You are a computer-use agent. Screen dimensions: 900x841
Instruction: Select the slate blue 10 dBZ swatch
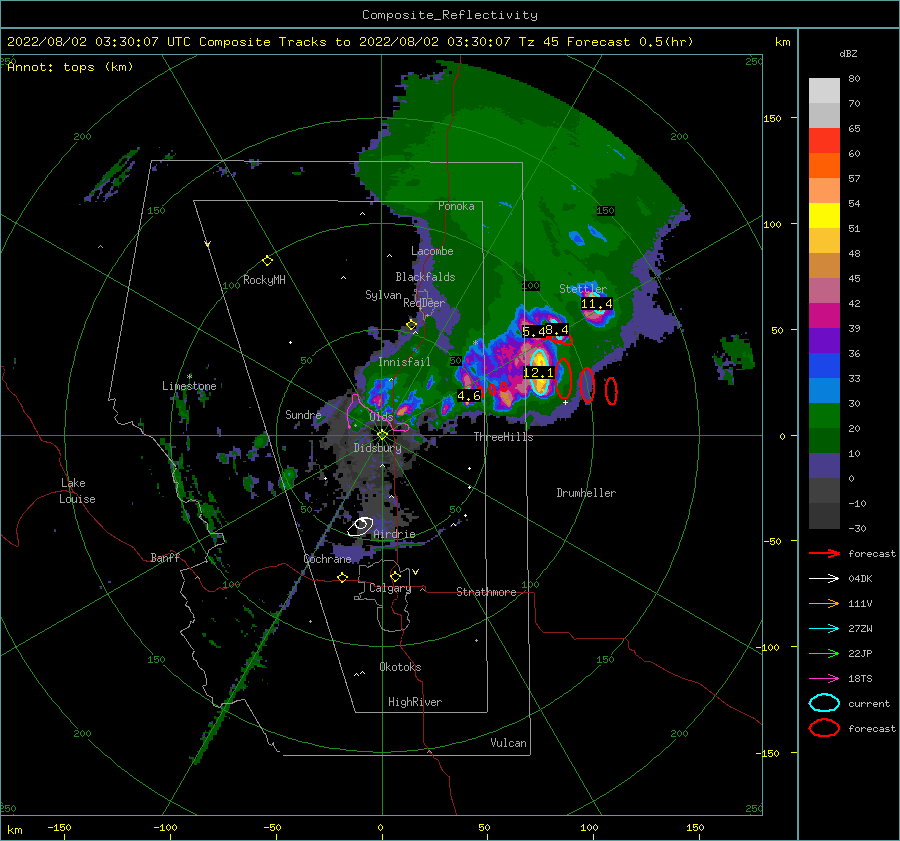(x=824, y=465)
